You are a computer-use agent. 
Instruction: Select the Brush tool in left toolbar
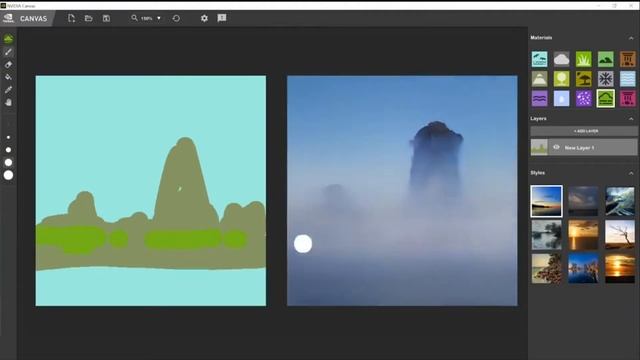8,52
